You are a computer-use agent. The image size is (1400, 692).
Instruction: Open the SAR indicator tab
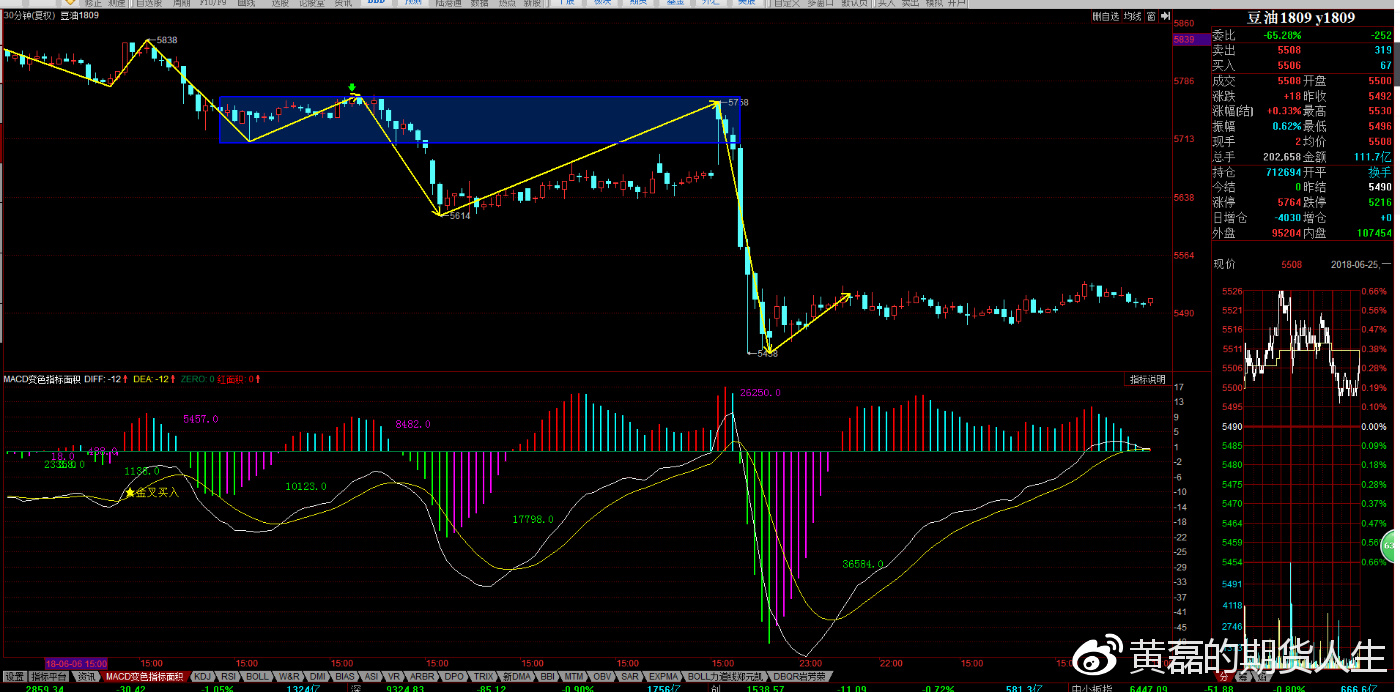point(632,677)
